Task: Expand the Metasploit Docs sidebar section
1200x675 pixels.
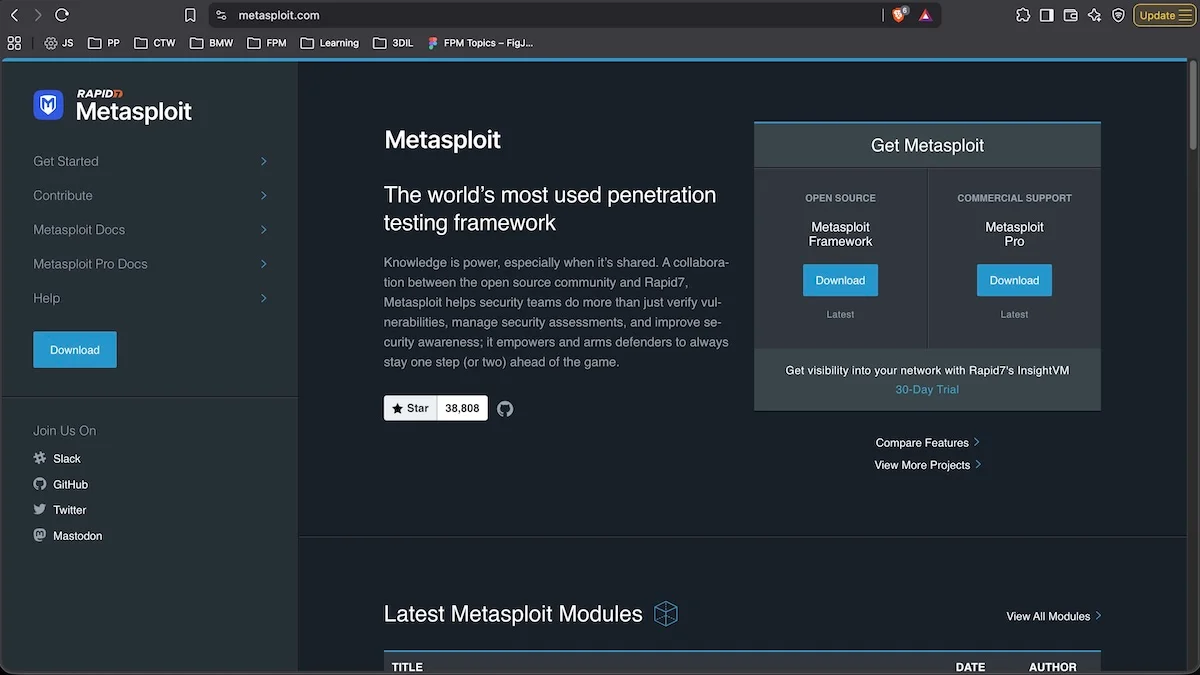Action: pos(151,230)
